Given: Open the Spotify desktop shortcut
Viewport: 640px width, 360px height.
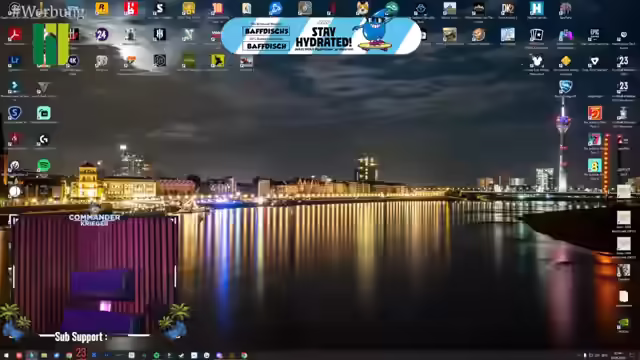Looking at the screenshot, I should pyautogui.click(x=44, y=165).
